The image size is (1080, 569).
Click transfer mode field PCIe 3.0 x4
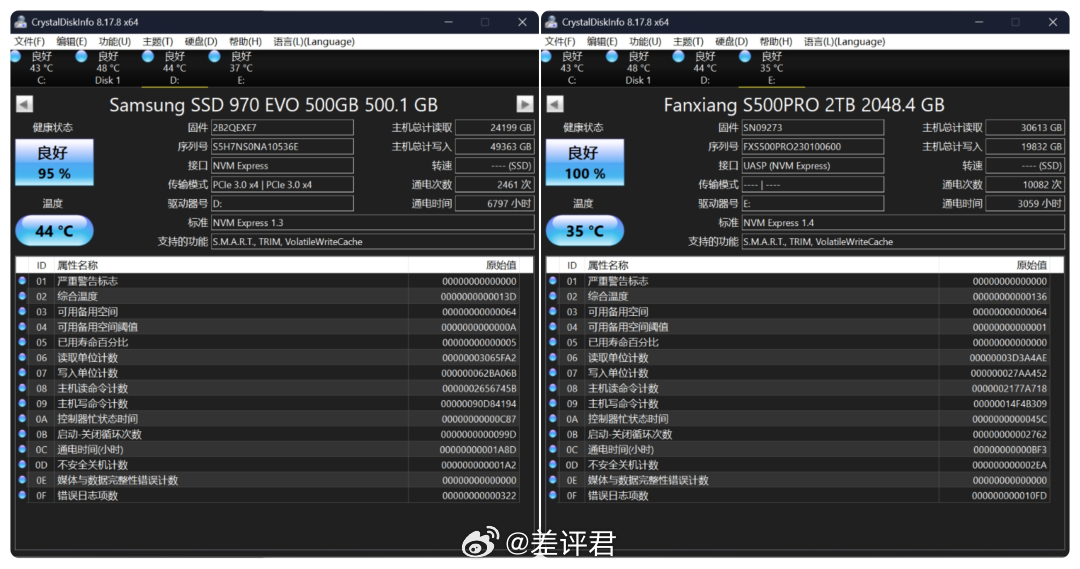click(x=282, y=185)
